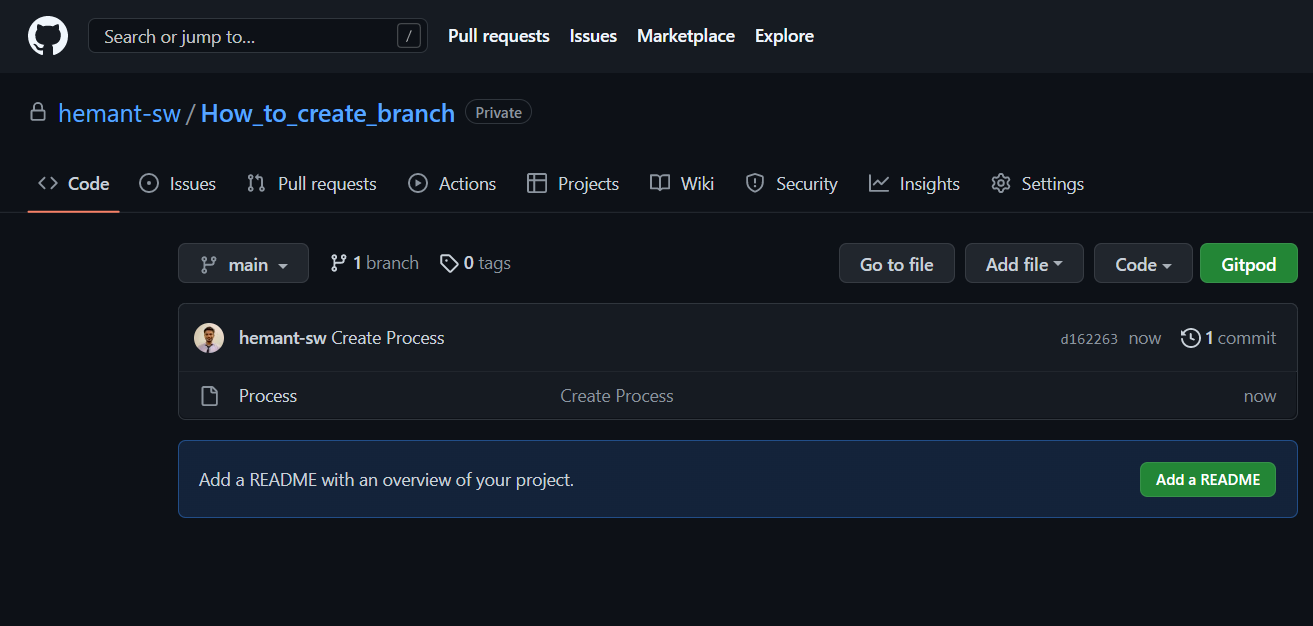Expand the green-adjacent Code dropdown button
The image size is (1313, 626).
(1143, 264)
